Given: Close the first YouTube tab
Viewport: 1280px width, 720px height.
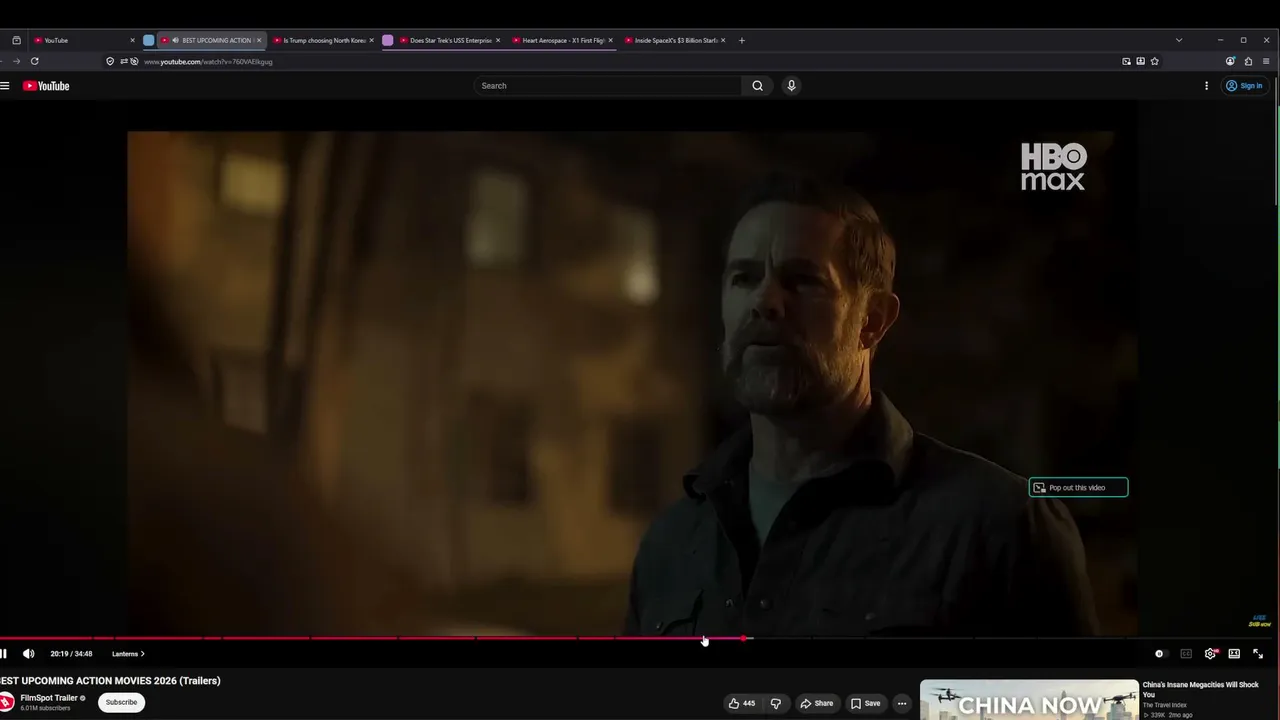Looking at the screenshot, I should point(132,40).
